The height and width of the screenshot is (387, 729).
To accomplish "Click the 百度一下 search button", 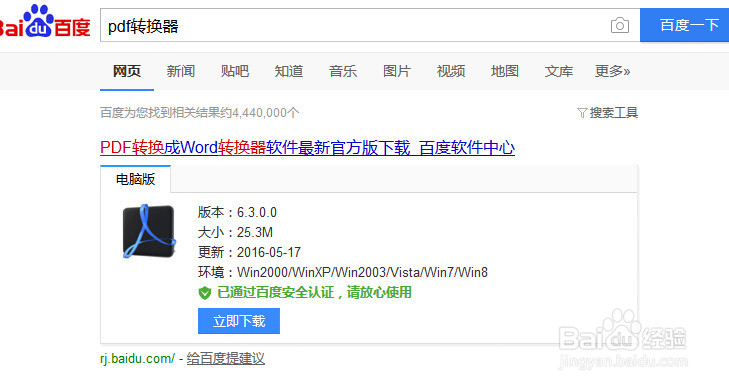I will click(684, 25).
